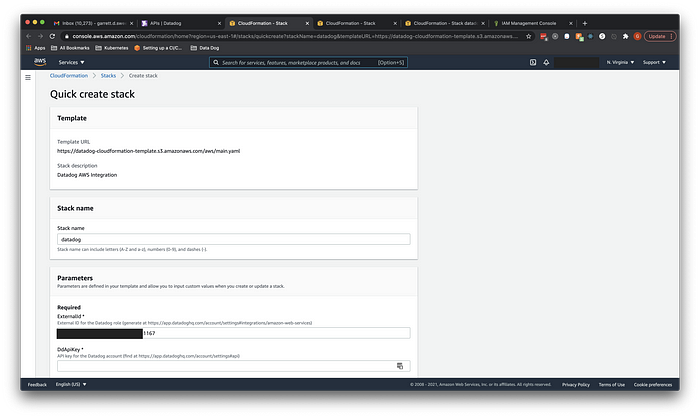Open the Terms of Use footer link
The height and width of the screenshot is (418, 700).
pyautogui.click(x=612, y=385)
